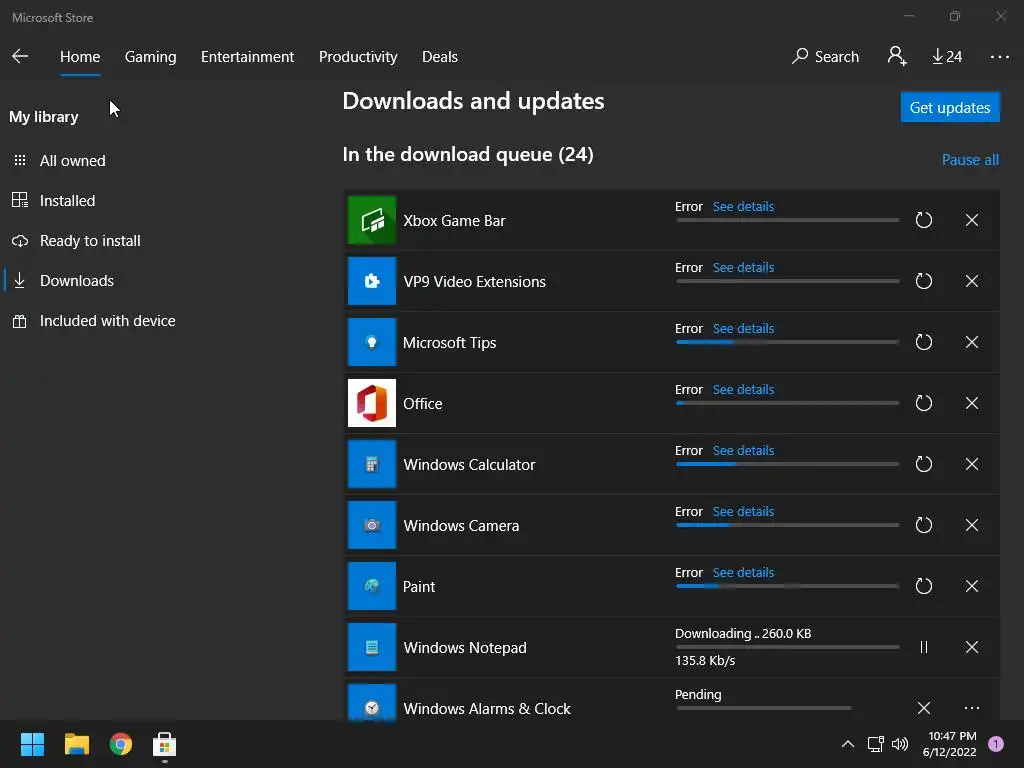See error details for Microsoft Tips

click(743, 328)
